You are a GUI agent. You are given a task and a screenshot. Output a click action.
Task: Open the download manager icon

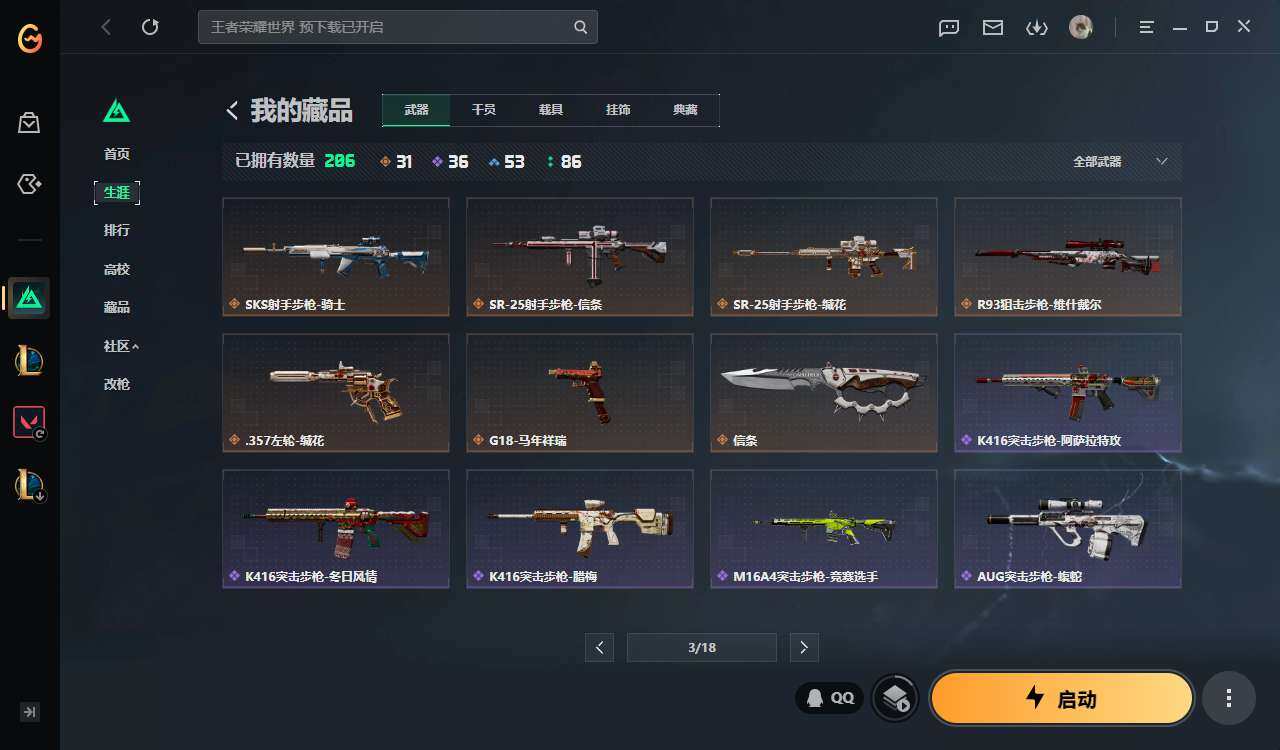(1037, 28)
